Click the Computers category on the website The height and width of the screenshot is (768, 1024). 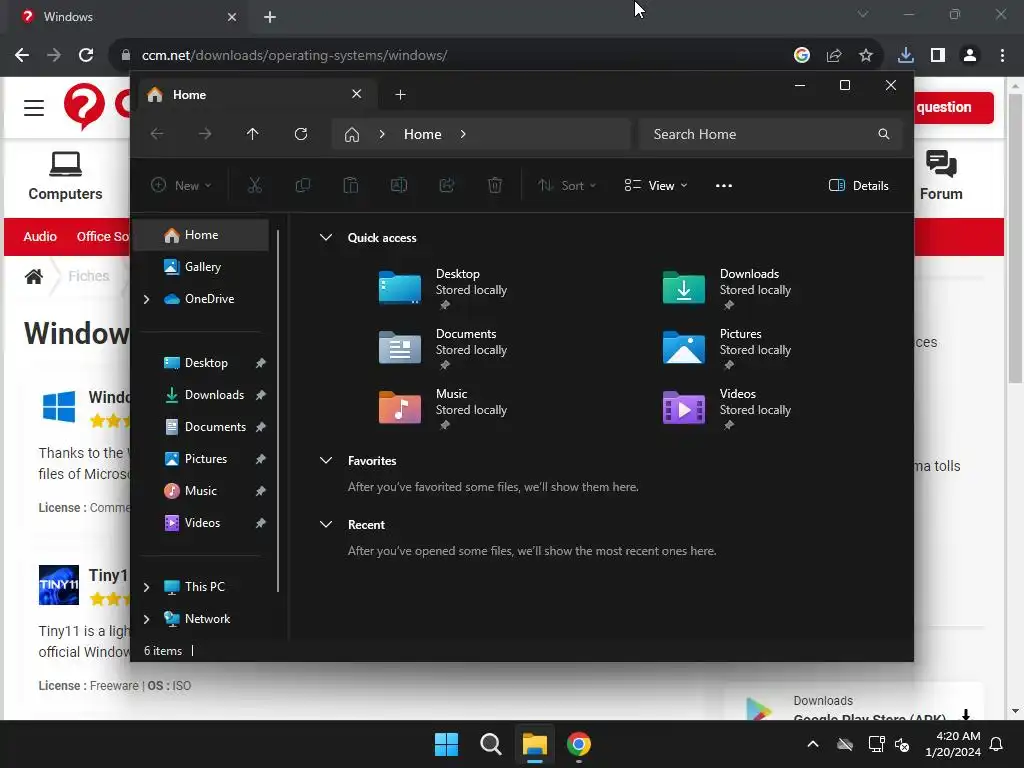(x=65, y=175)
